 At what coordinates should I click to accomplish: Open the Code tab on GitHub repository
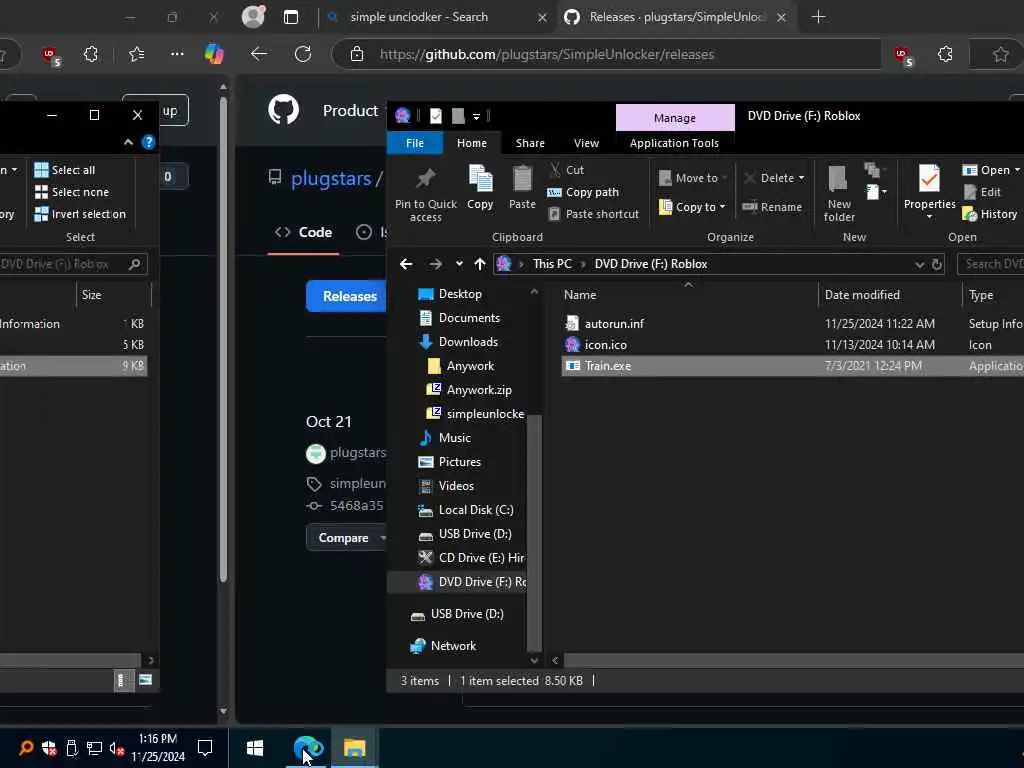(x=304, y=232)
